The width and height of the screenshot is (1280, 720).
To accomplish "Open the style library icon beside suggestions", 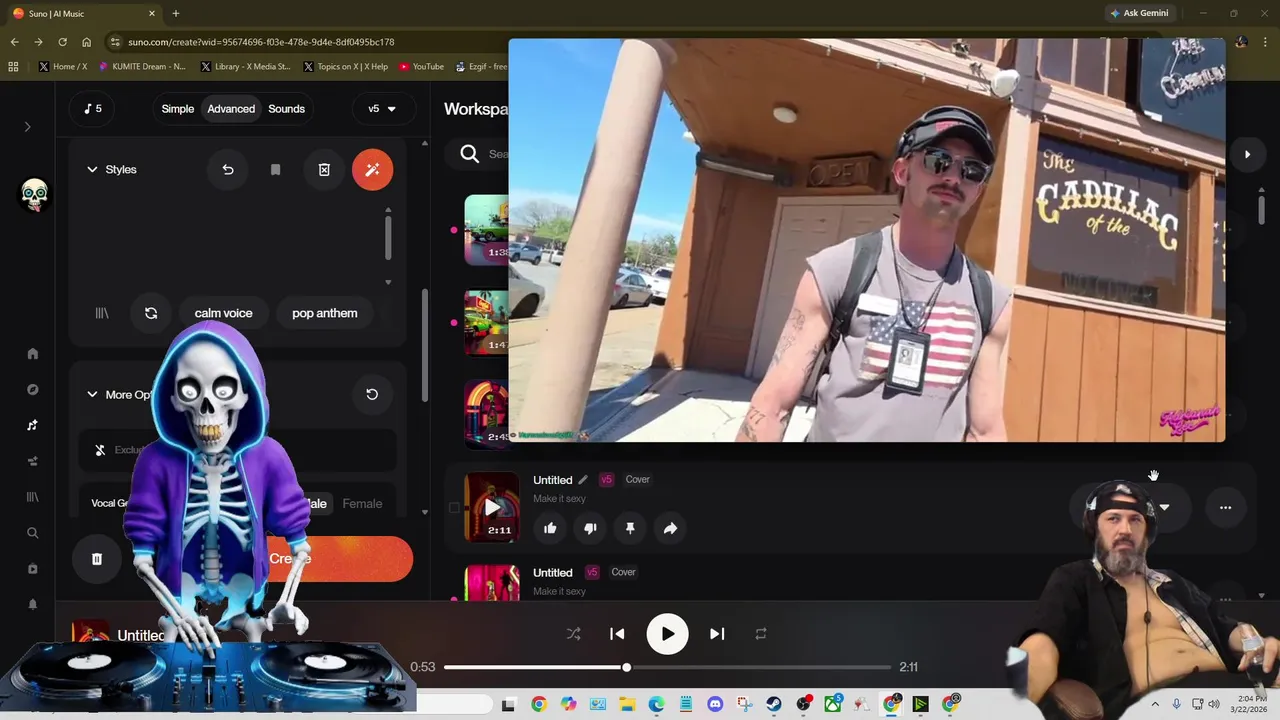I will (102, 313).
